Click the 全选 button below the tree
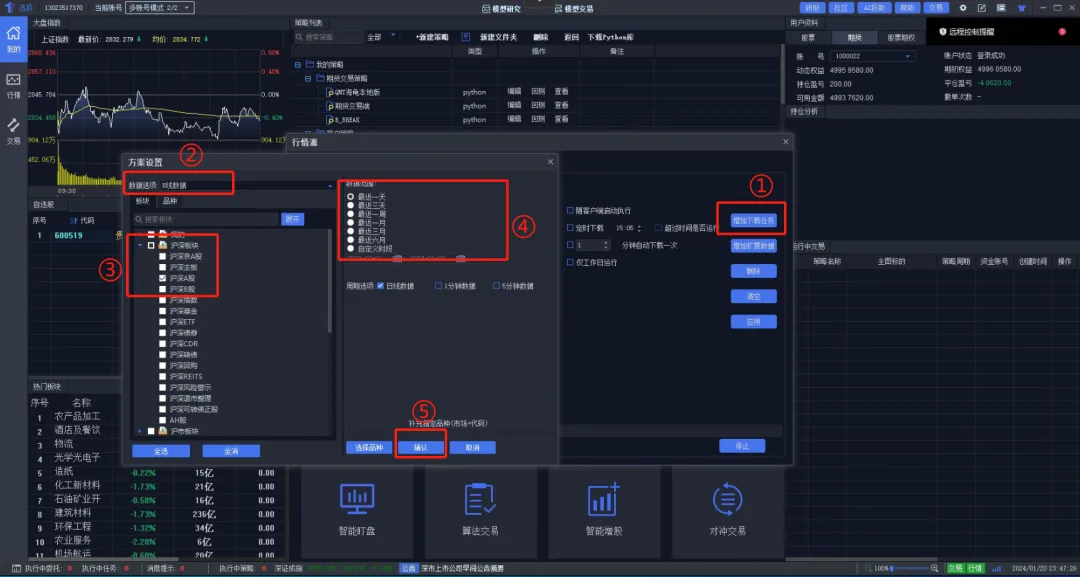This screenshot has width=1080, height=577. pyautogui.click(x=161, y=451)
